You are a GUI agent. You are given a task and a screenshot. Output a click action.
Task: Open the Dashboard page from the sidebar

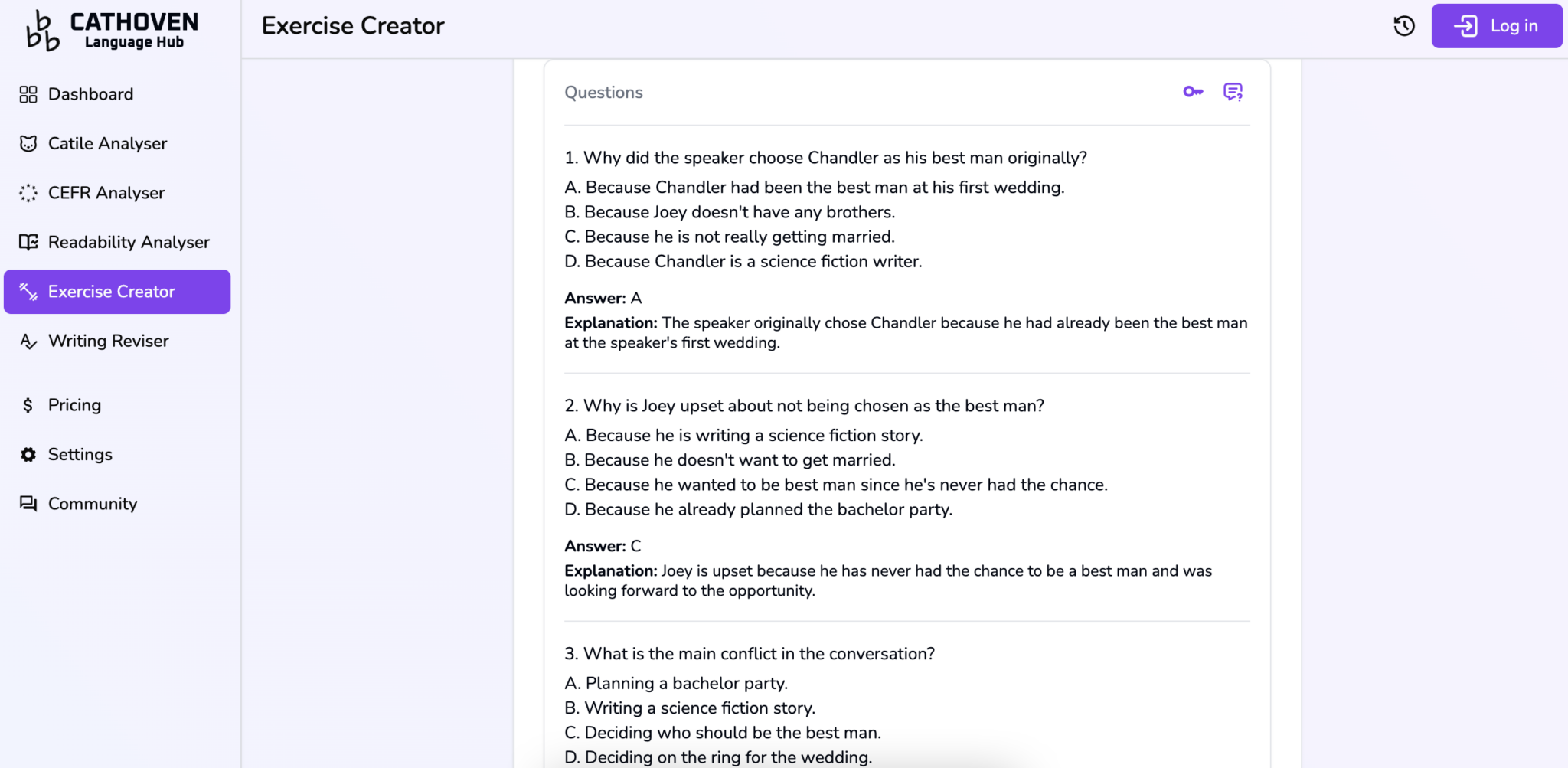(x=90, y=94)
